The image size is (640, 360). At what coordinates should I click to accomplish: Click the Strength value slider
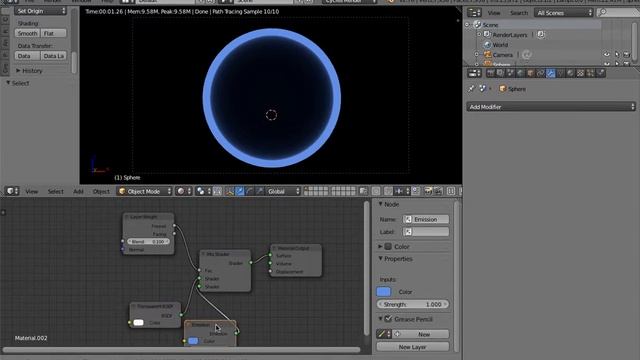pos(413,304)
